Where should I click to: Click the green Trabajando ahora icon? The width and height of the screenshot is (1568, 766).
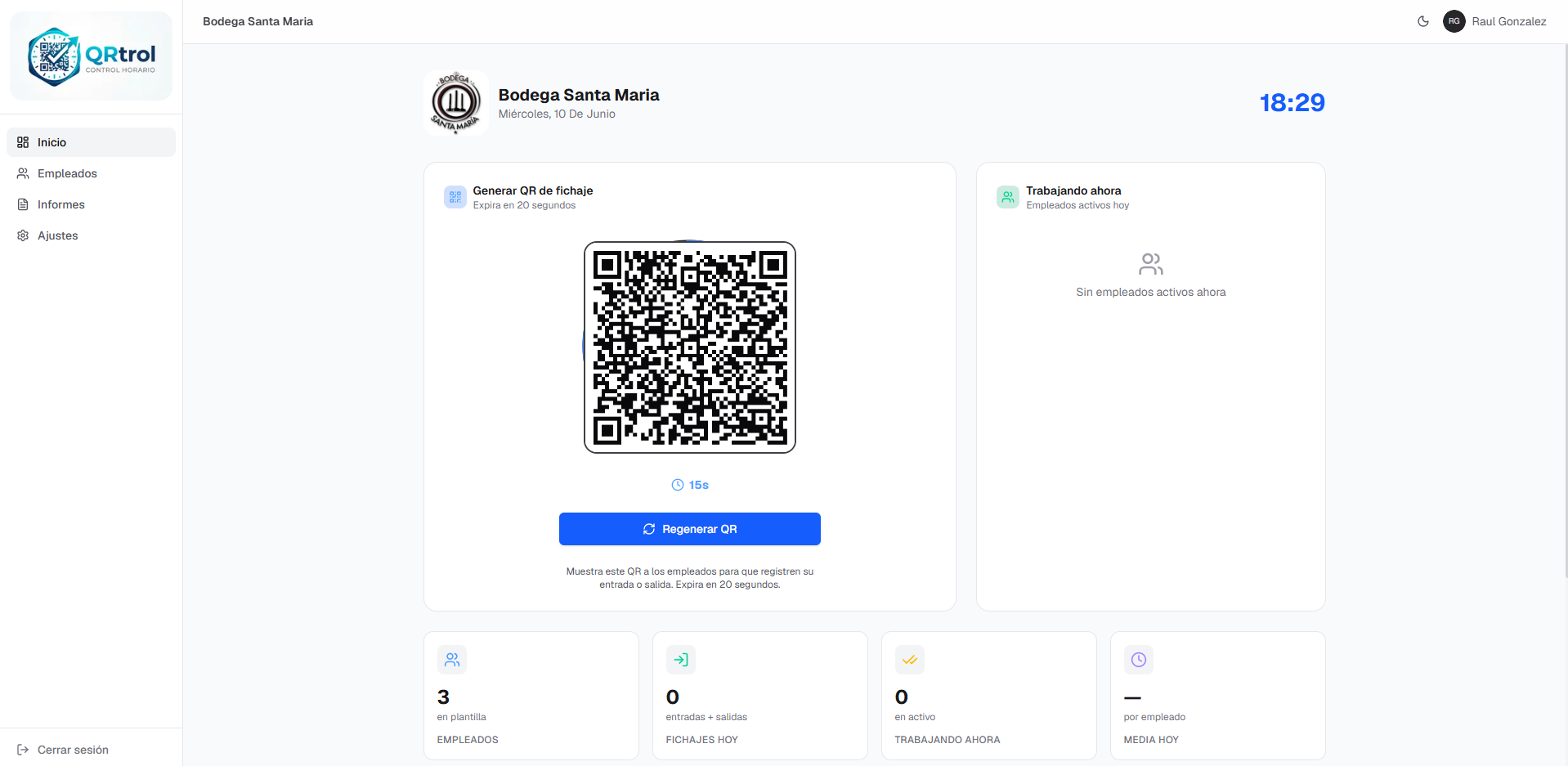[1008, 197]
